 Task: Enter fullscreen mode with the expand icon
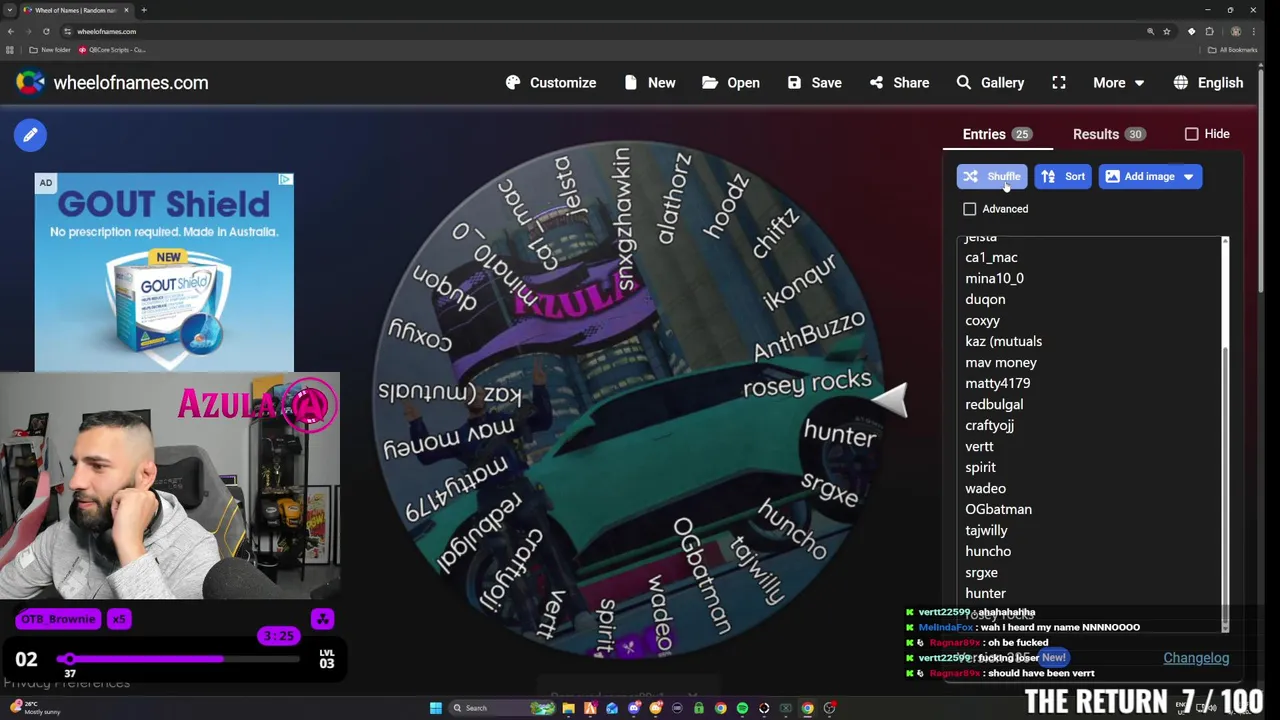coord(1059,83)
